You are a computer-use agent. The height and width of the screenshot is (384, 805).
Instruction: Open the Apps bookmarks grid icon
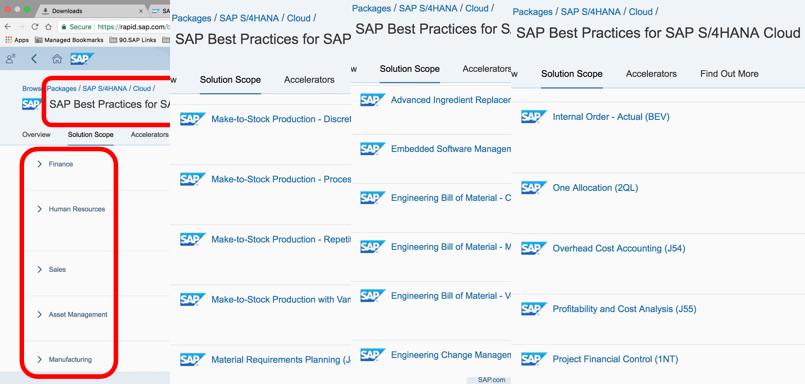pos(8,40)
